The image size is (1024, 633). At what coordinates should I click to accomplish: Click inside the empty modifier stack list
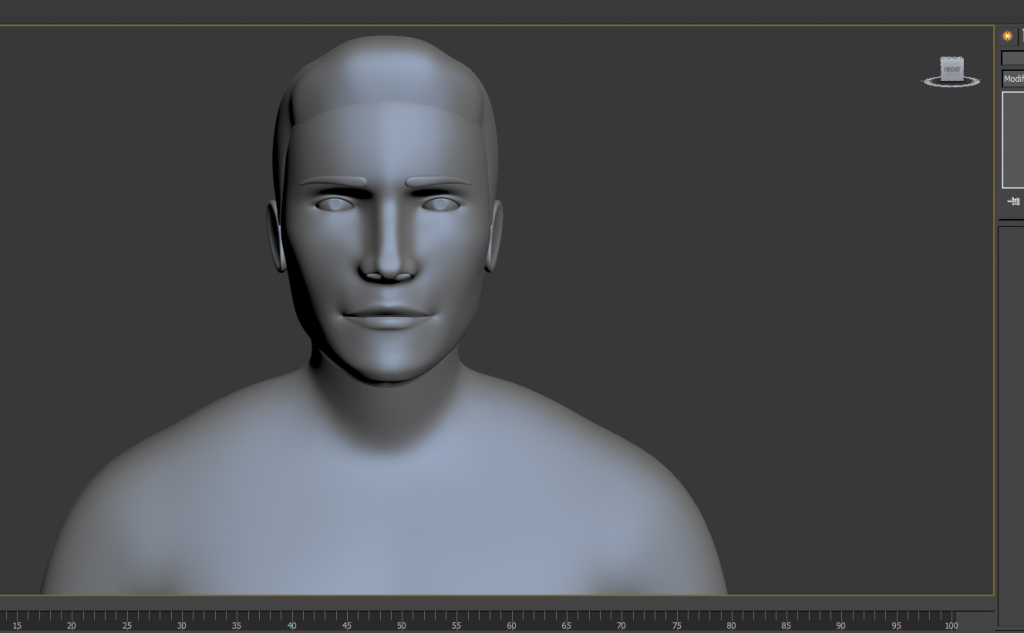(1013, 140)
